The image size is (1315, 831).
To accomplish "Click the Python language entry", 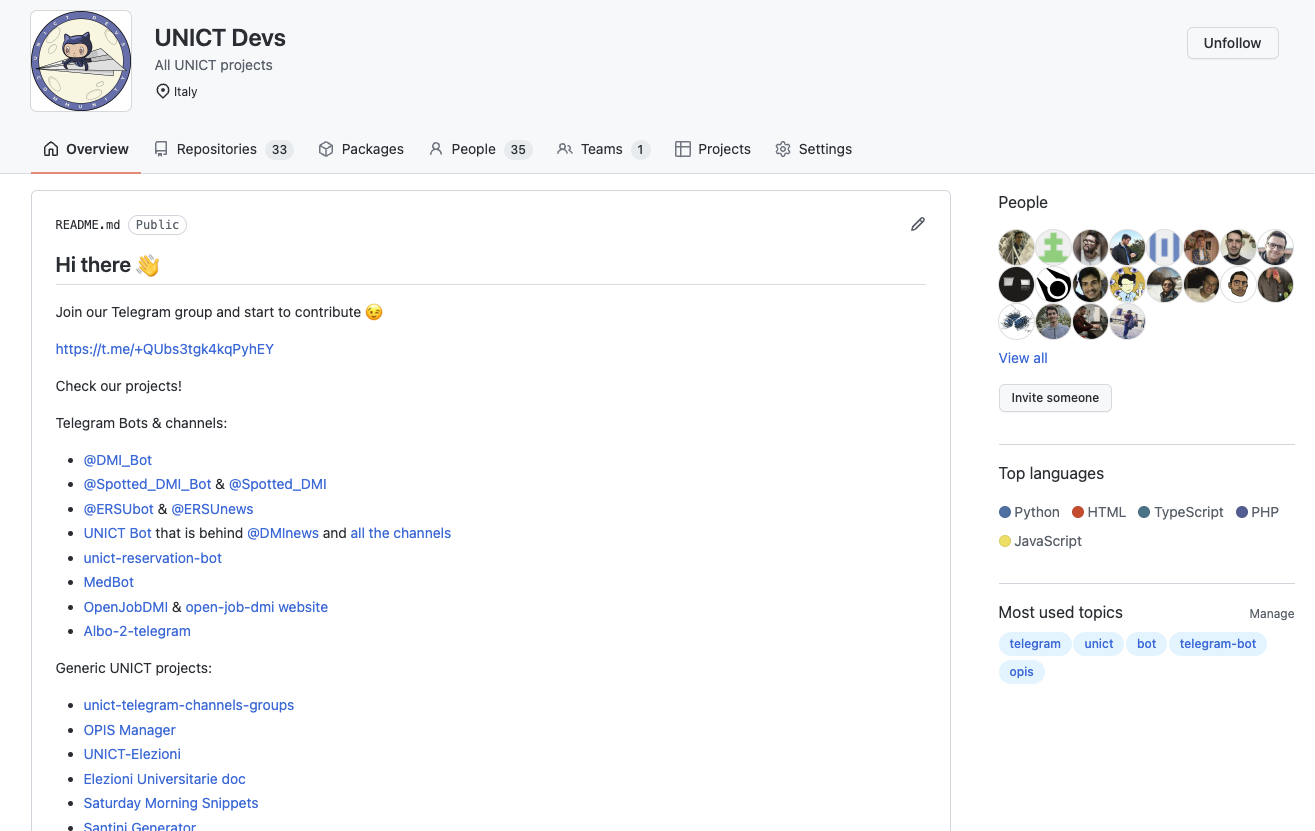I will click(1029, 512).
